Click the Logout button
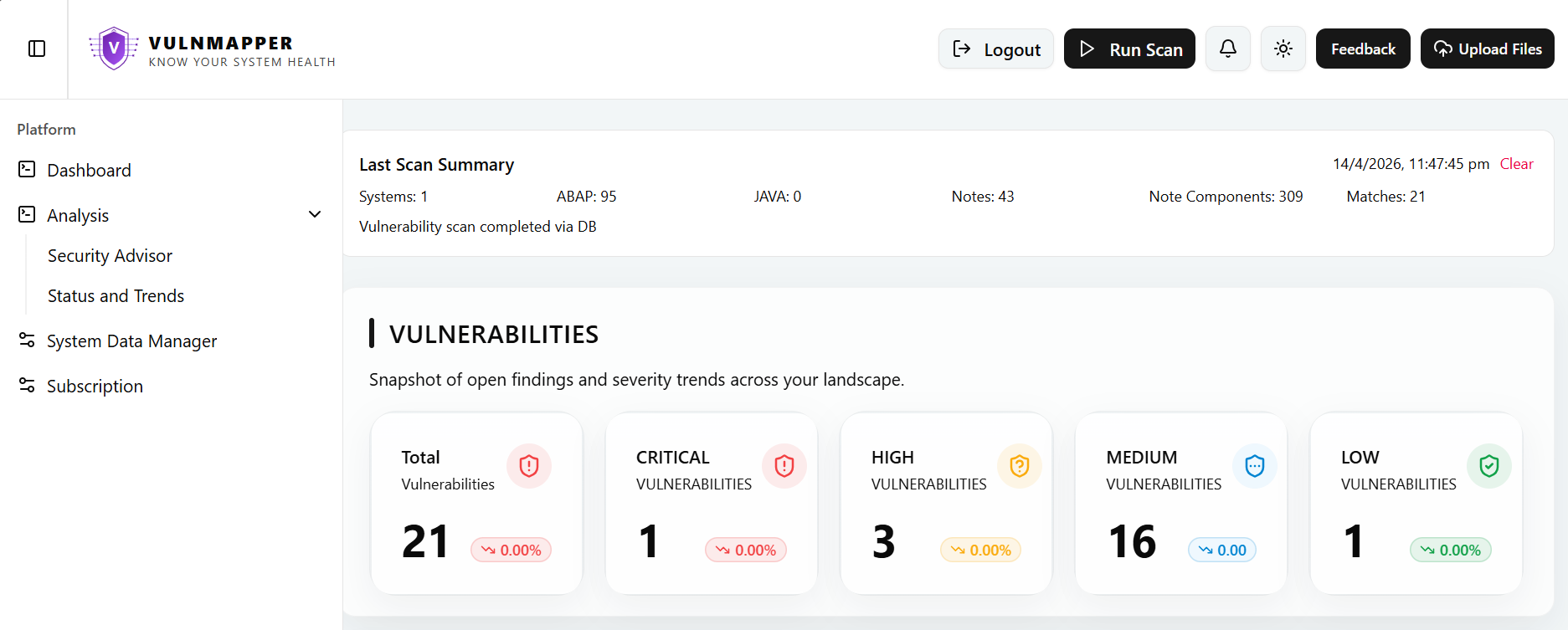The height and width of the screenshot is (630, 1568). click(x=995, y=49)
